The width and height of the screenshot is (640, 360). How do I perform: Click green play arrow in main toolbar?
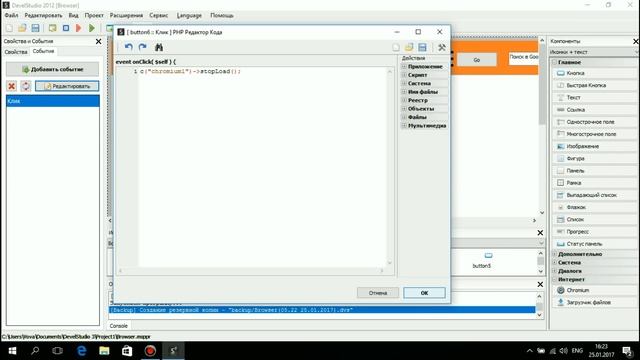[x=92, y=28]
